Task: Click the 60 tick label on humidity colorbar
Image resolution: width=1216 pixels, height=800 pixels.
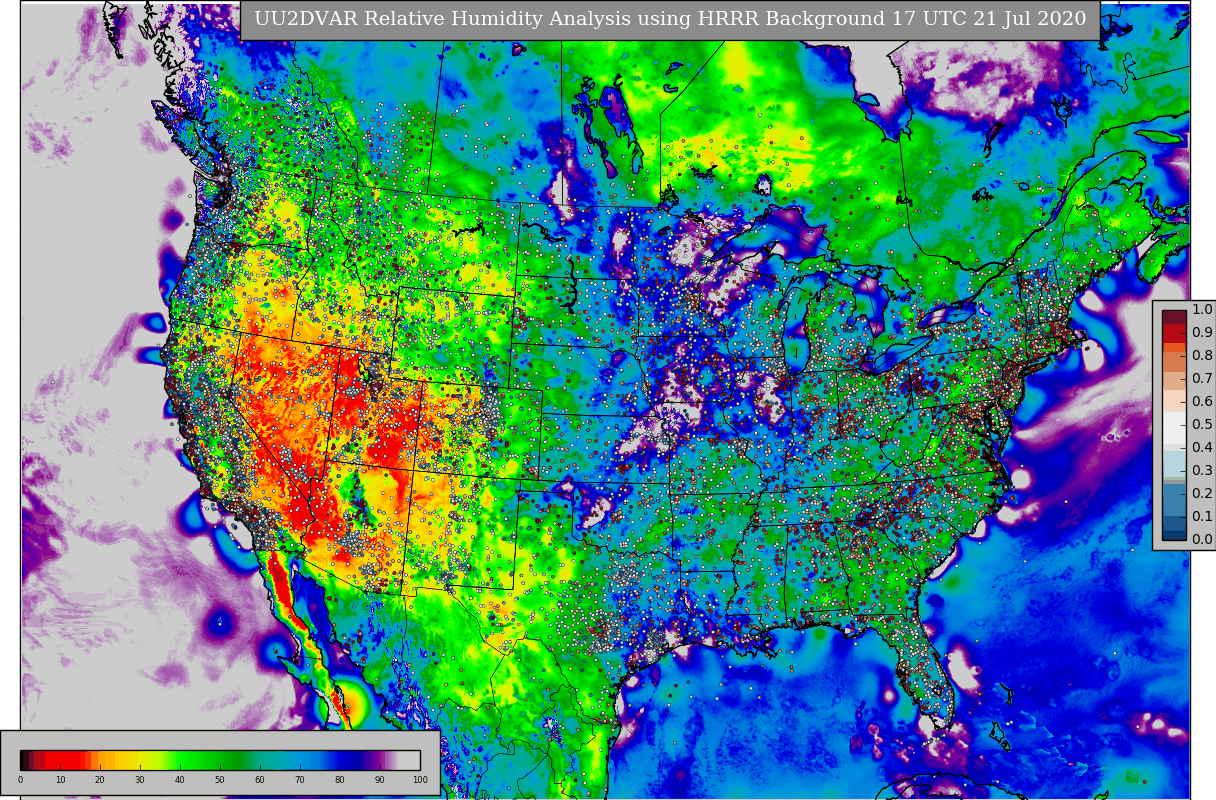Action: pos(260,780)
